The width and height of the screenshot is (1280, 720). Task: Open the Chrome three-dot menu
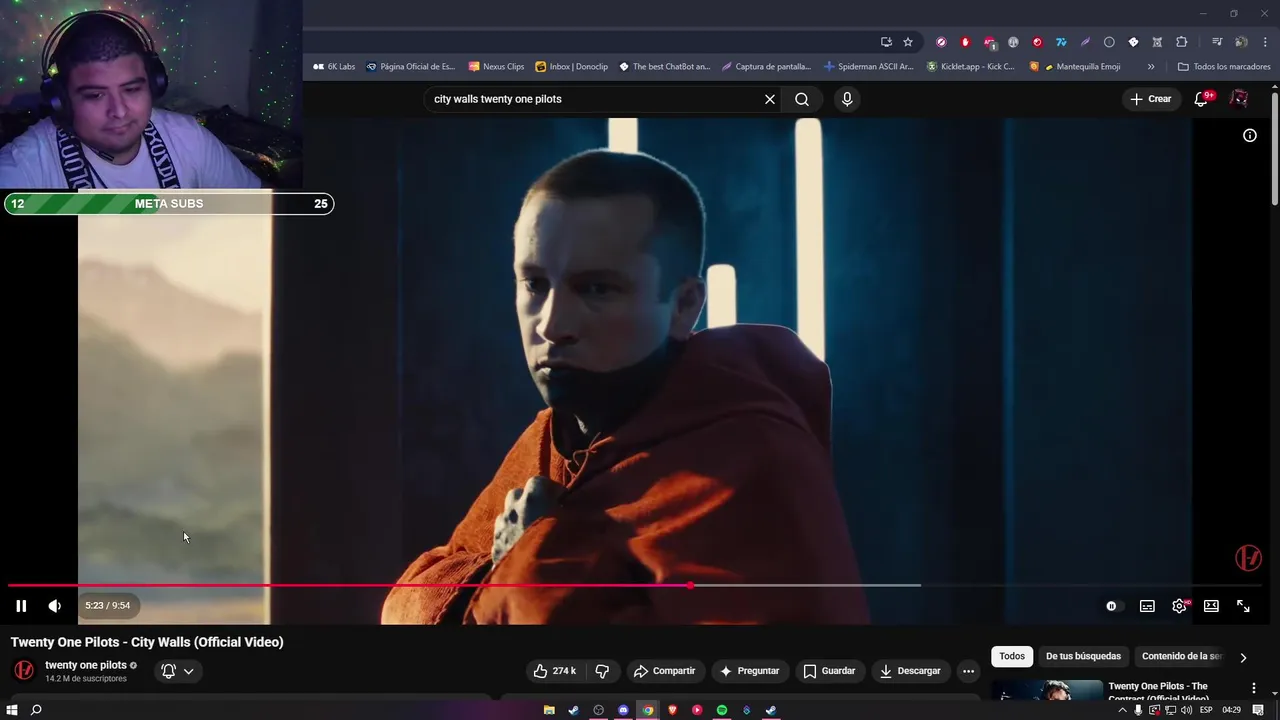point(1264,42)
